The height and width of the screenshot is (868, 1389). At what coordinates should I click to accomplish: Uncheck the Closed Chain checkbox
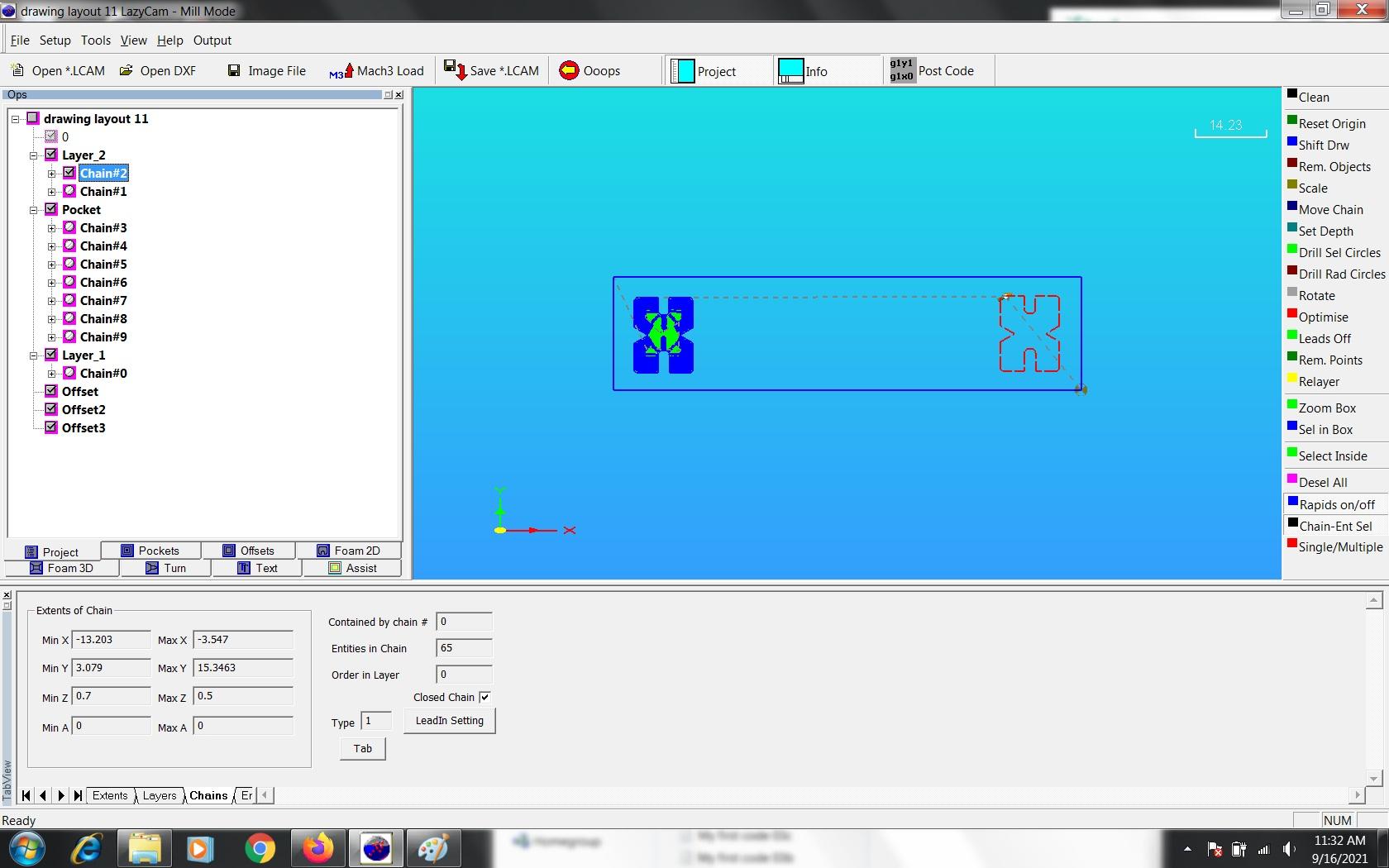point(485,697)
